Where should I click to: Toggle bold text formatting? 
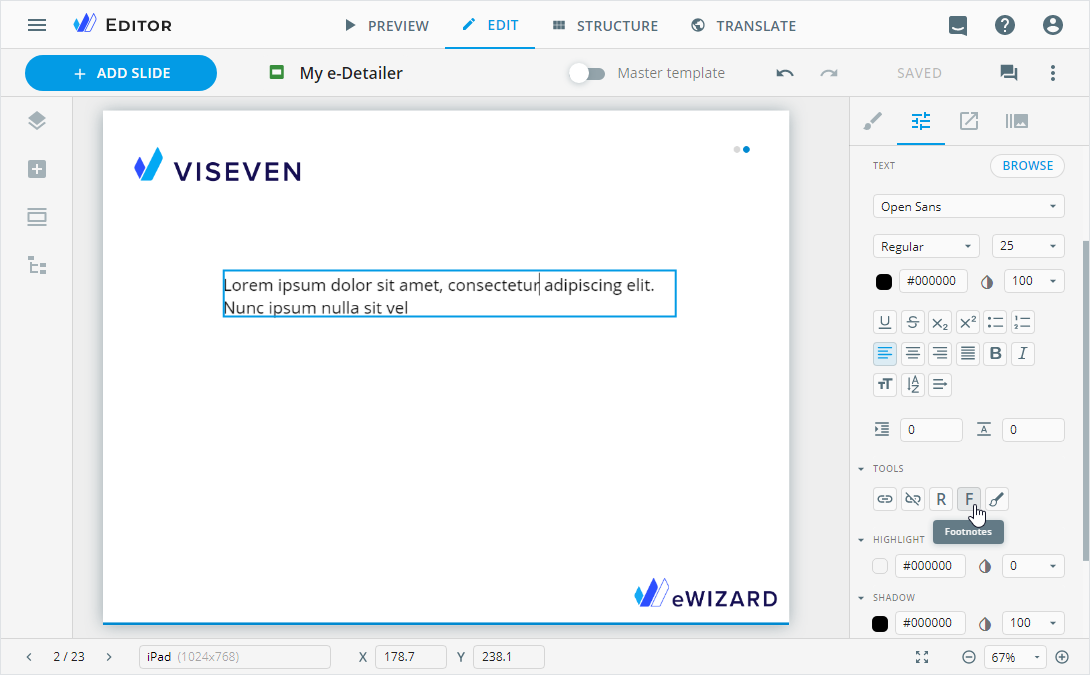(995, 353)
